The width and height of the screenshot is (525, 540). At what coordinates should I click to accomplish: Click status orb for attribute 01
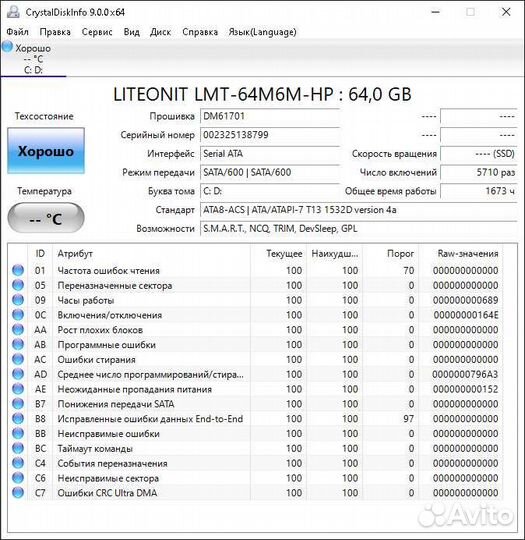(x=18, y=270)
